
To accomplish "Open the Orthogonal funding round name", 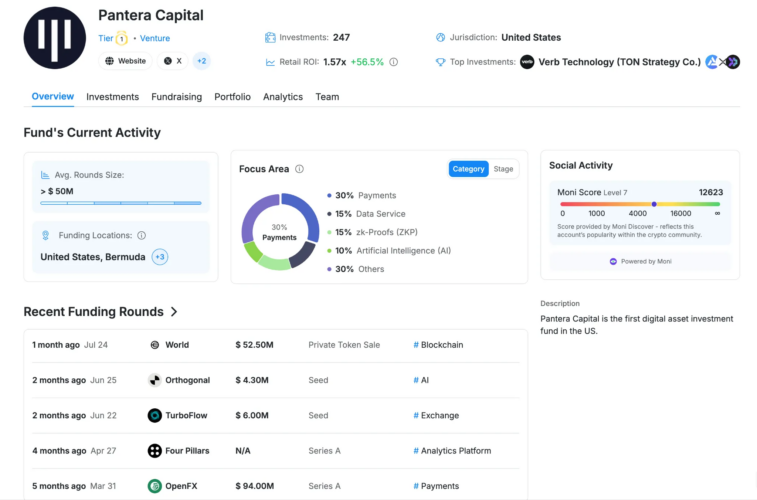I will click(x=188, y=380).
